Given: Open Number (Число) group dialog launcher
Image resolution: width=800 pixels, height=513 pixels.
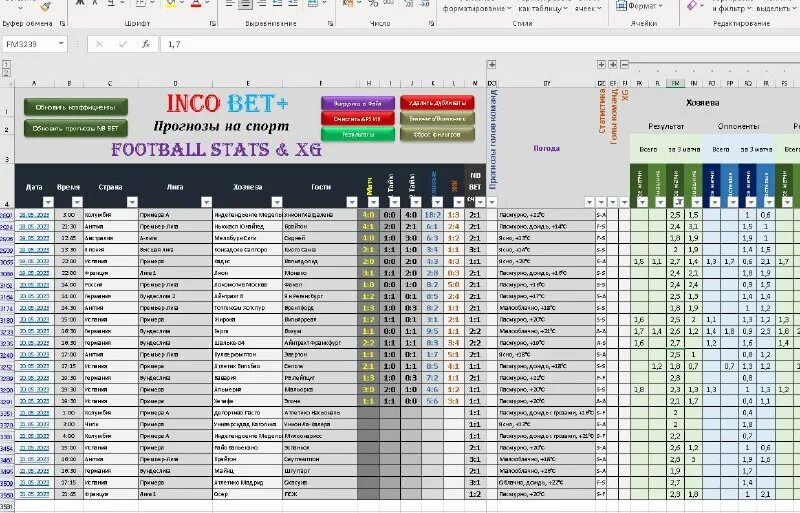Looking at the screenshot, I should (431, 23).
